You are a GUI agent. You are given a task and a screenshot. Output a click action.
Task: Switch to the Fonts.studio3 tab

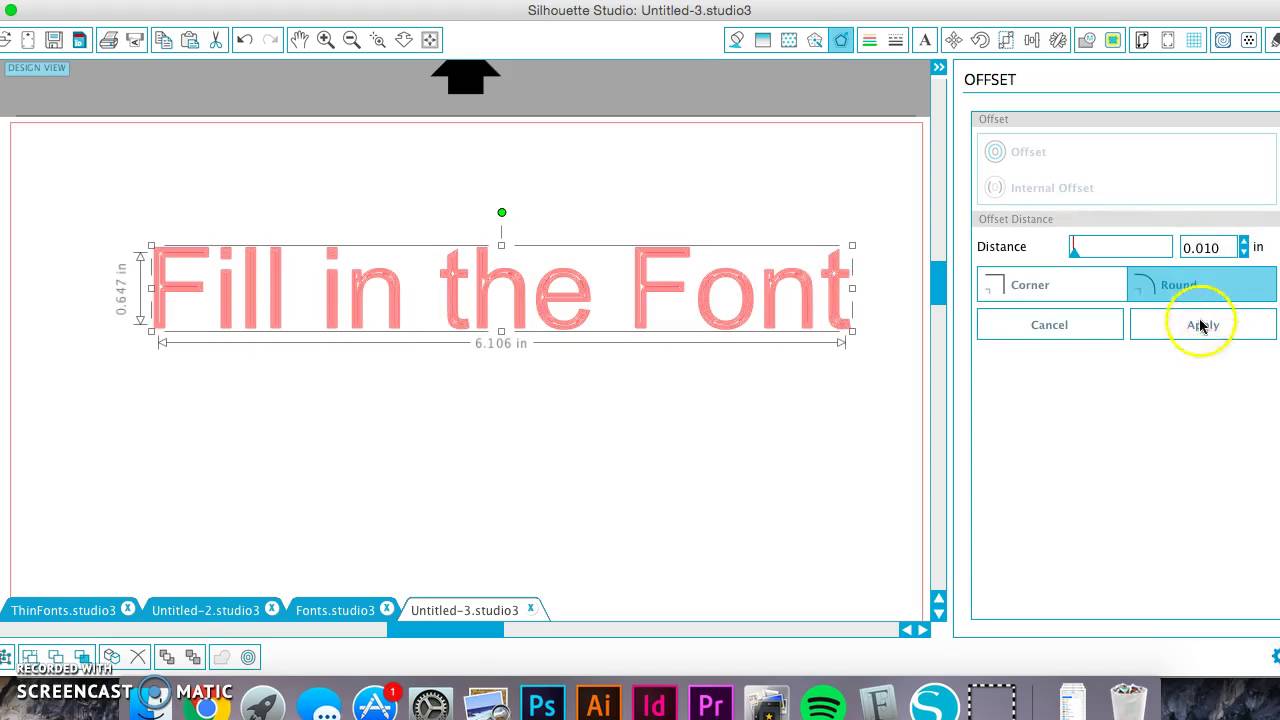(334, 610)
